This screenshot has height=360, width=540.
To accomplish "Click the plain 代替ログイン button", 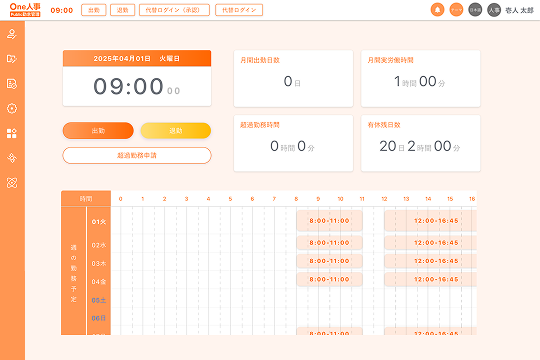I will click(x=239, y=10).
